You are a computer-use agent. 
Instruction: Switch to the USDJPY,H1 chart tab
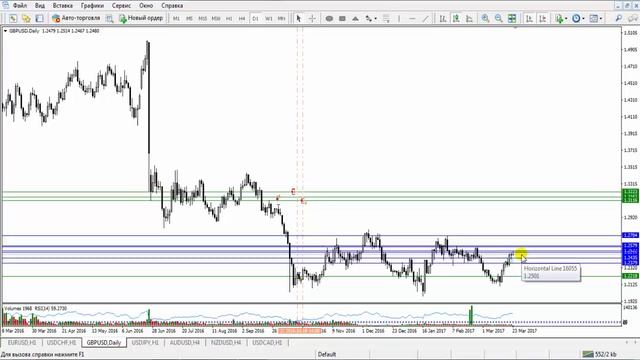[x=145, y=343]
